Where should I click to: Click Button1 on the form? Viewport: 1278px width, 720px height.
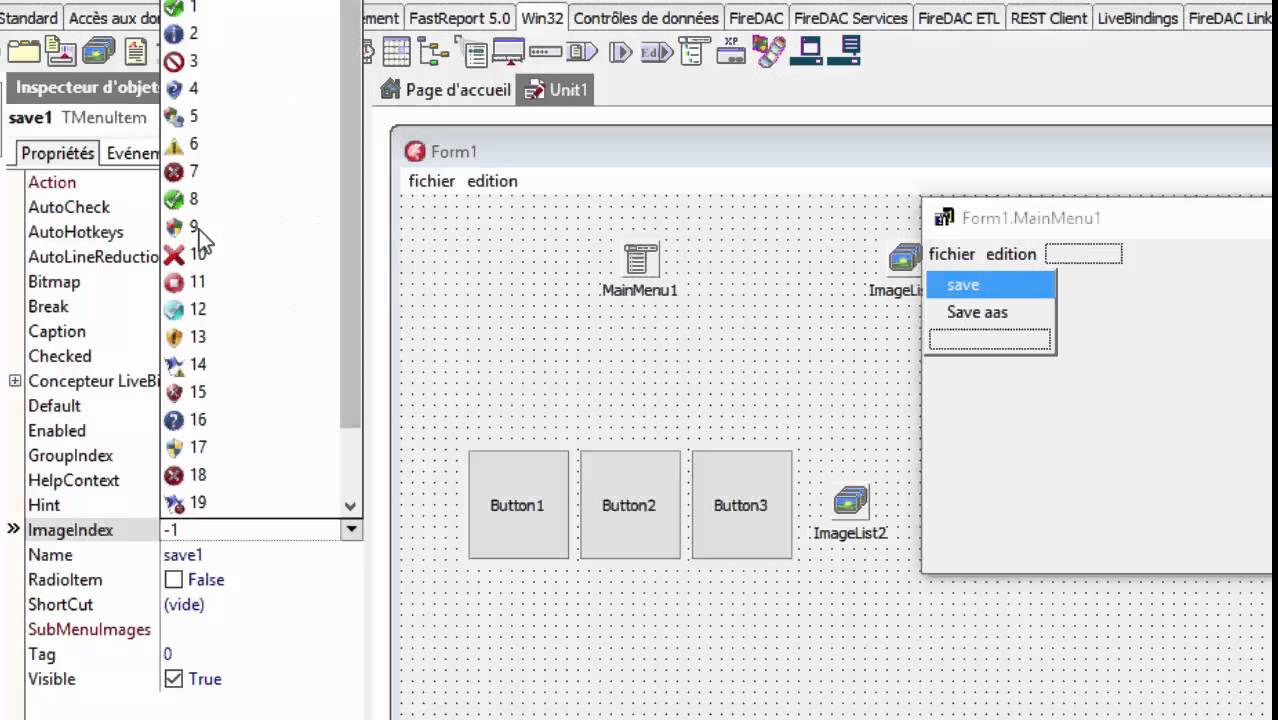pos(518,505)
